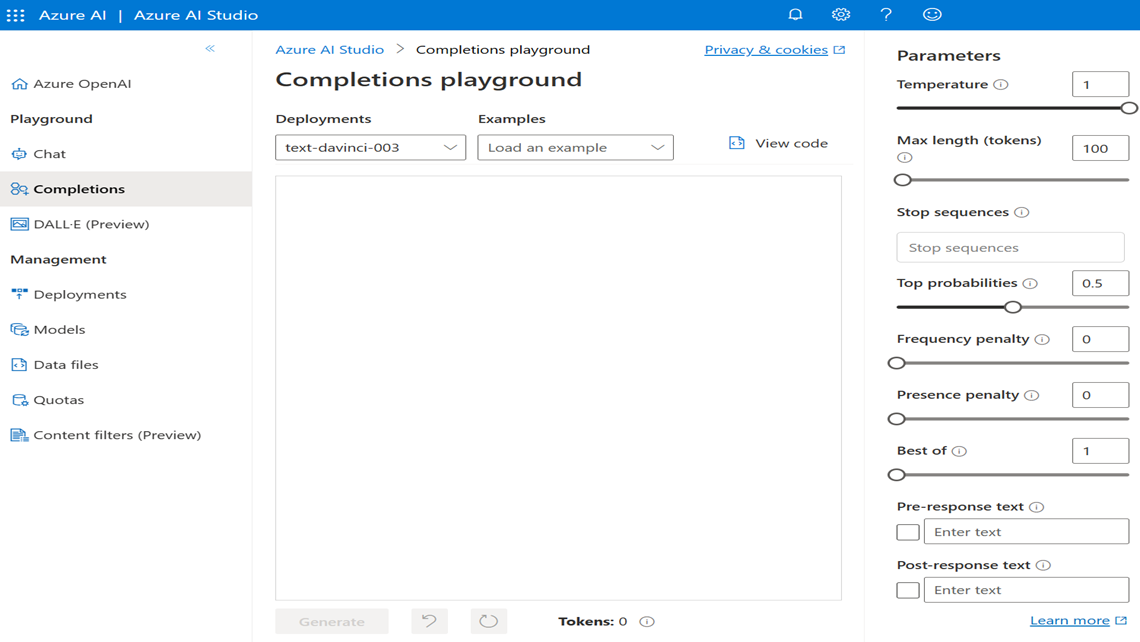The width and height of the screenshot is (1140, 642).
Task: Click the Temperature info icon
Action: [x=1000, y=84]
